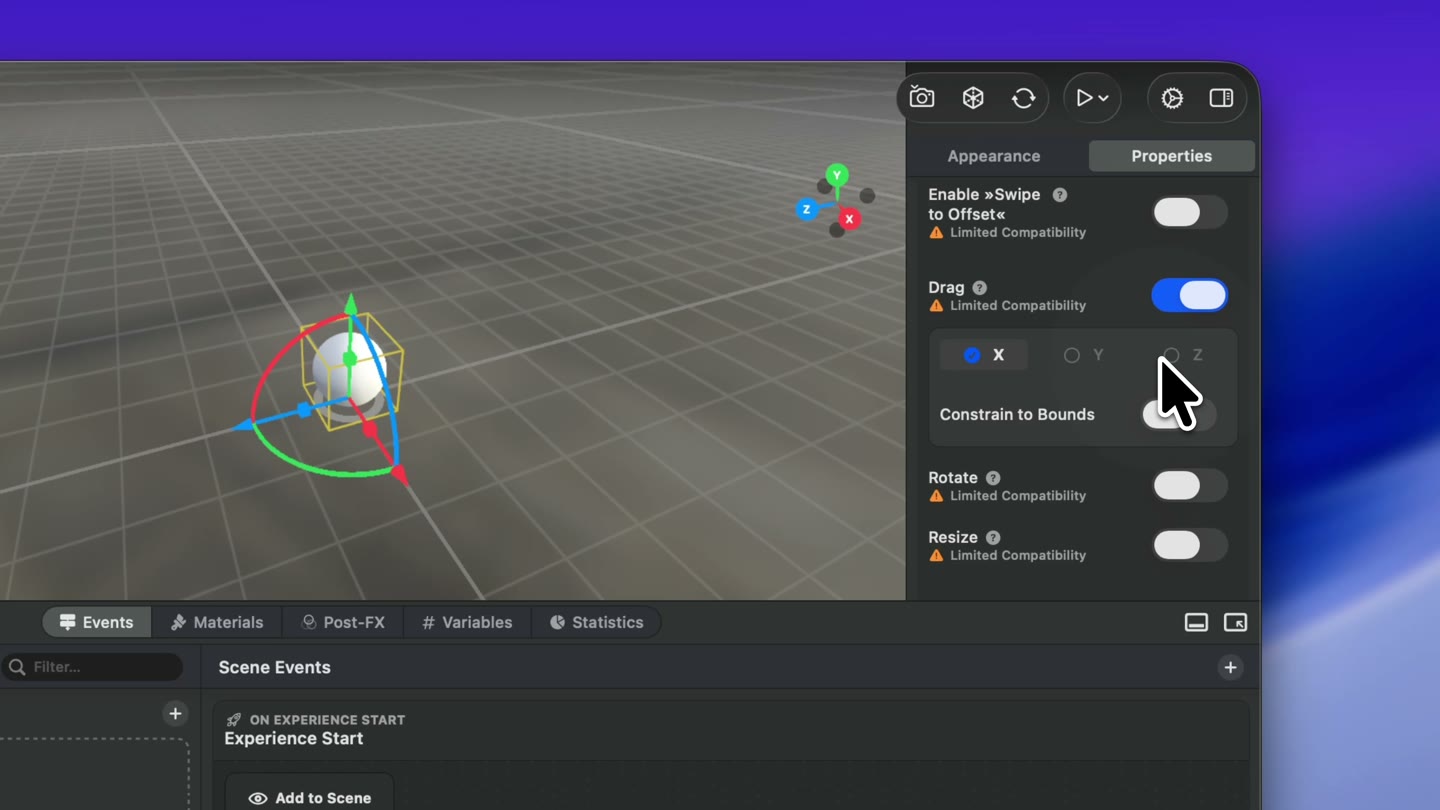Click the Resize Limited Compatibility warning icon

(x=936, y=556)
